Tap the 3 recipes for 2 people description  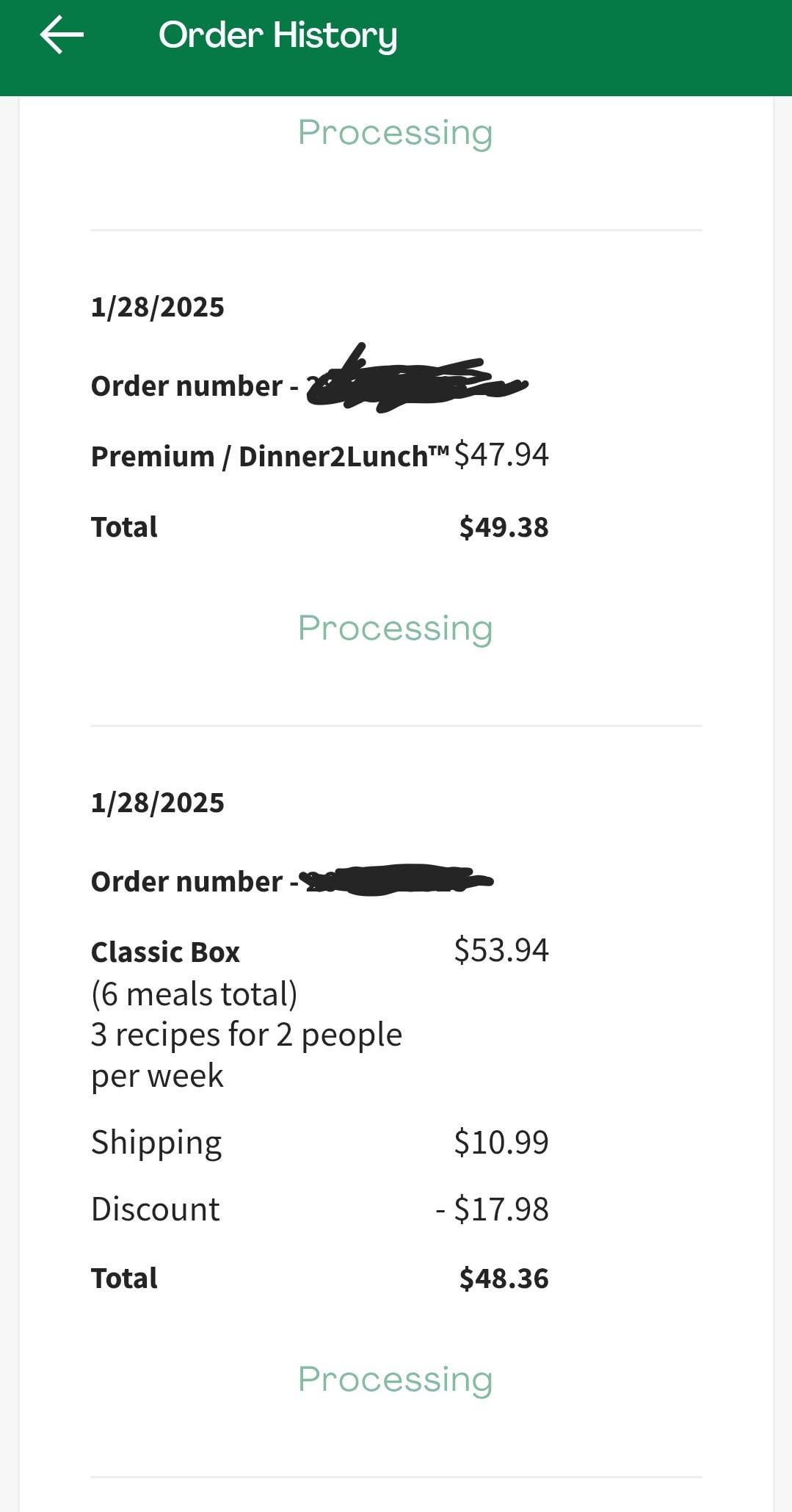click(246, 1035)
